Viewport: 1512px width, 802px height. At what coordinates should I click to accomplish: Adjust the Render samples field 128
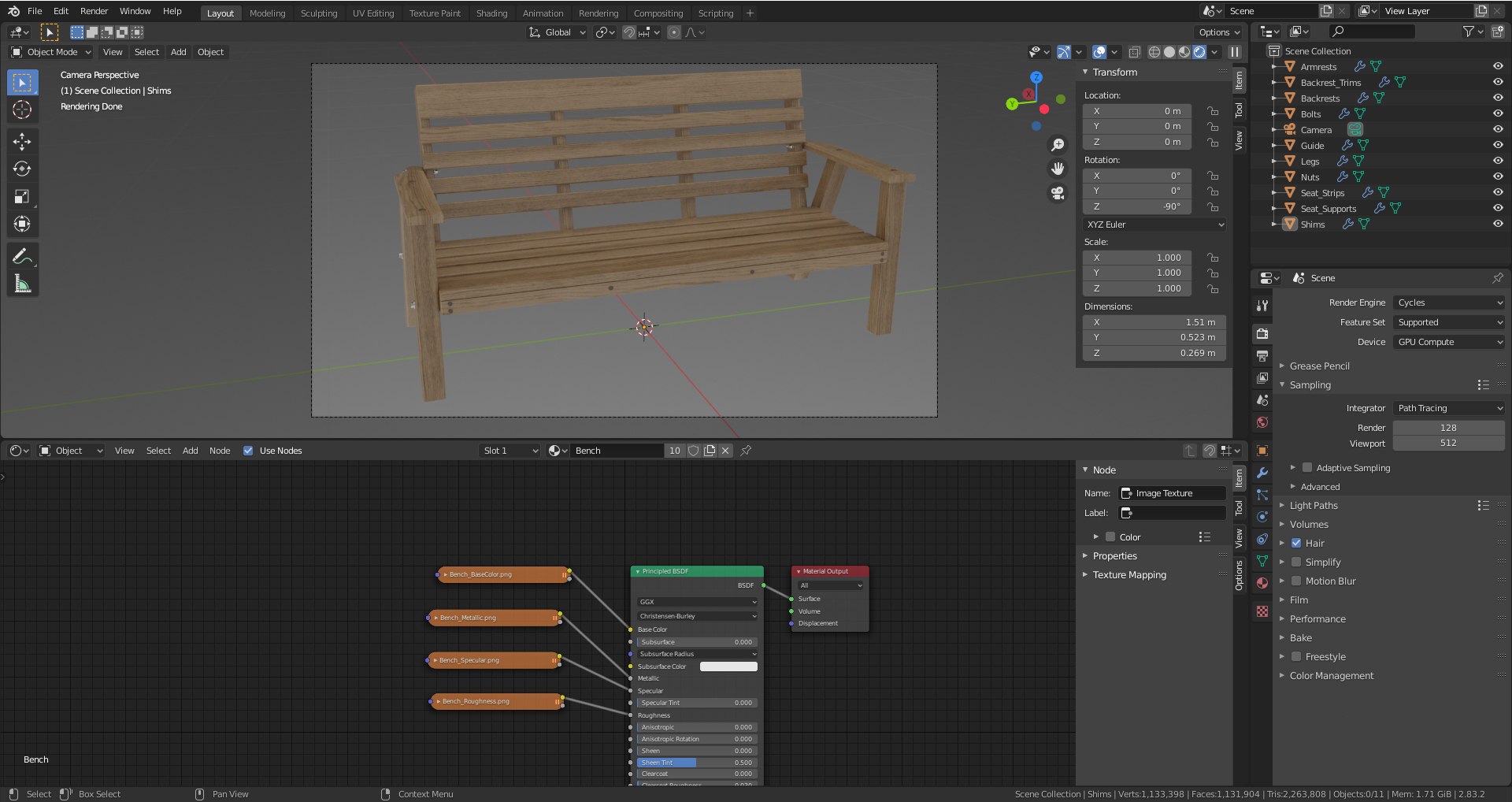point(1449,428)
